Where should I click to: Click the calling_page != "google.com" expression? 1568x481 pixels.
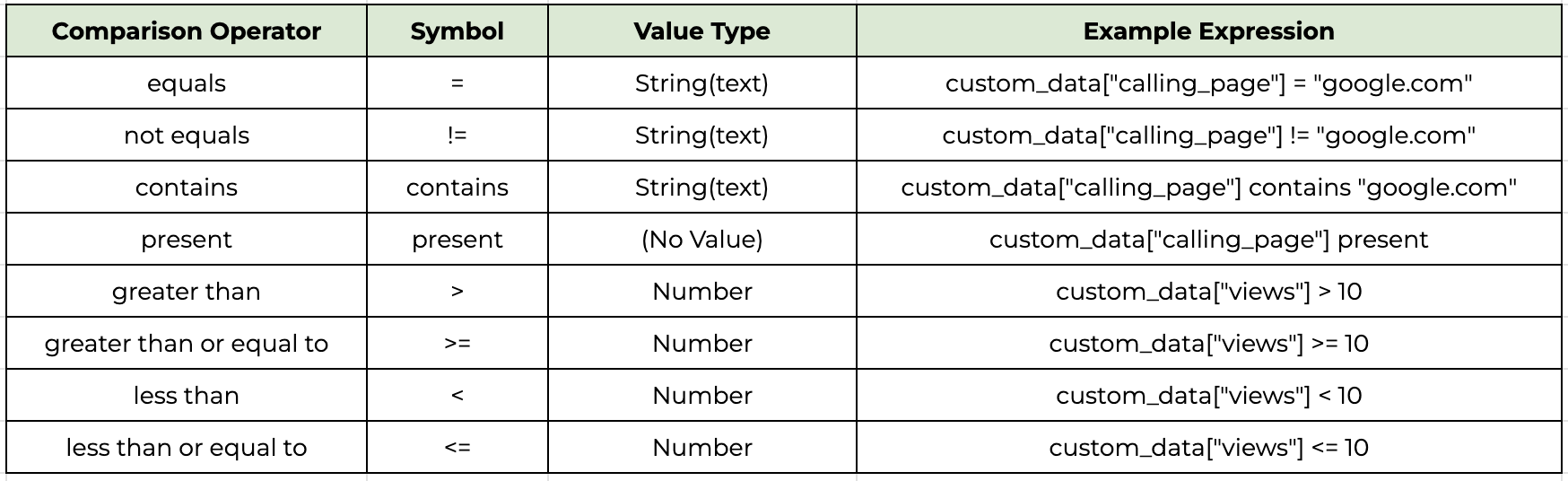coord(1208,136)
